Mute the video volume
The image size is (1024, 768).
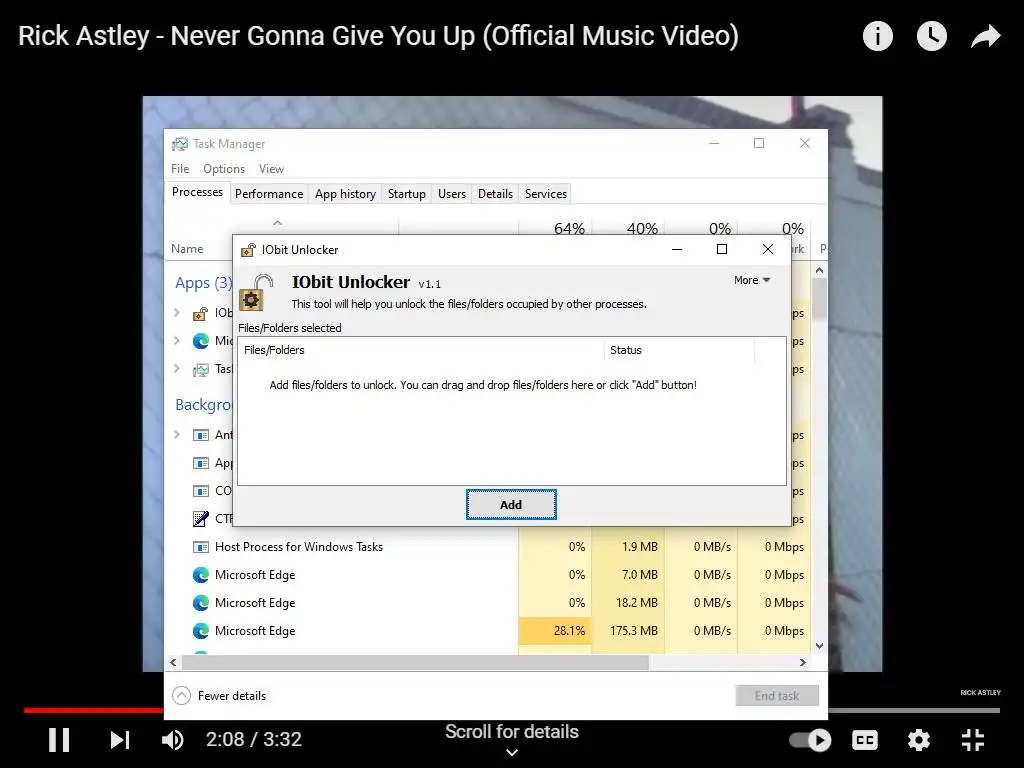(173, 740)
